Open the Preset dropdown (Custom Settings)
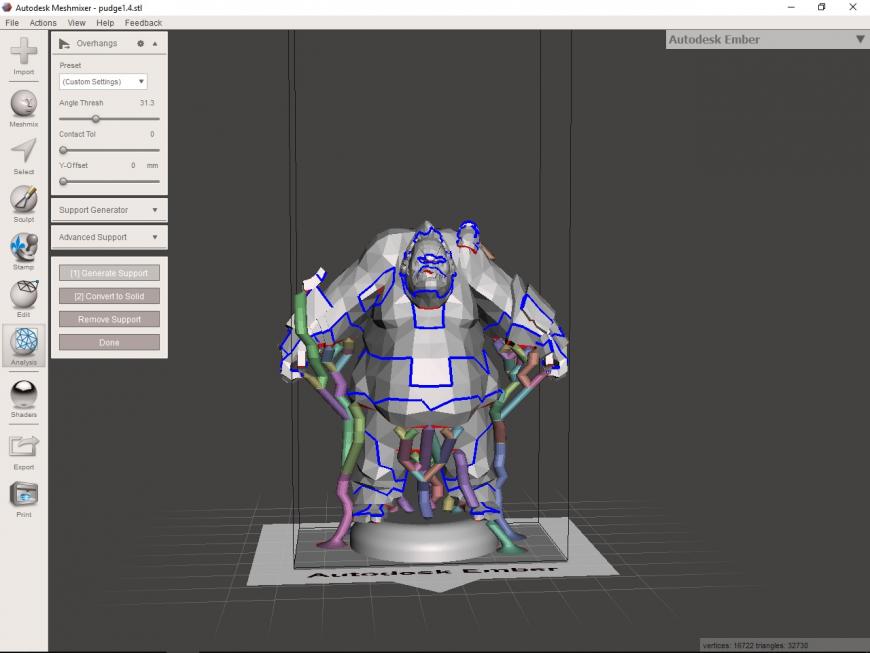The height and width of the screenshot is (653, 870). coord(103,82)
